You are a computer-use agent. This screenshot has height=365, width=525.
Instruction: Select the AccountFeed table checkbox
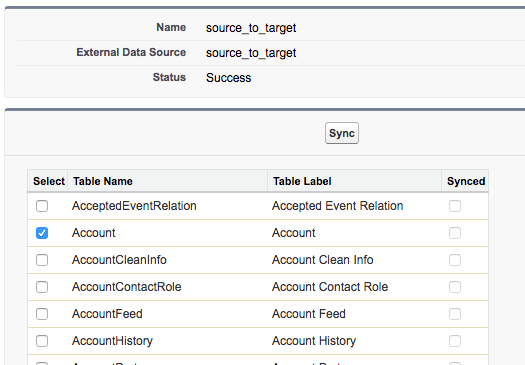[x=42, y=314]
